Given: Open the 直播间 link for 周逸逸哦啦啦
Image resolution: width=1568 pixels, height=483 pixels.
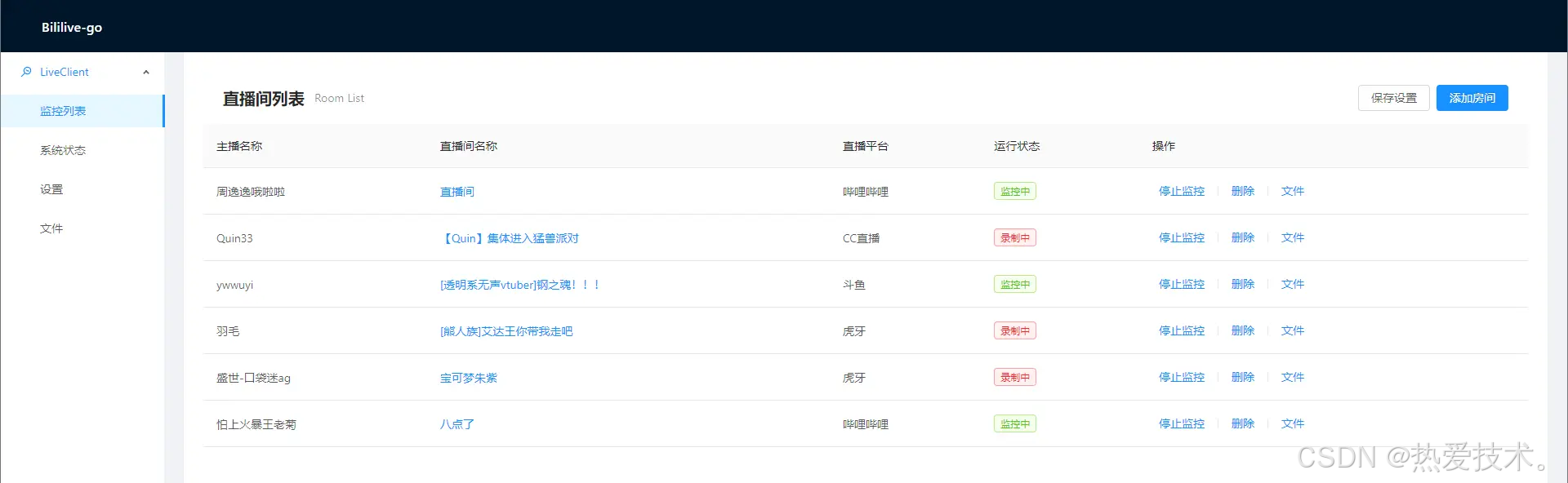Looking at the screenshot, I should [457, 192].
